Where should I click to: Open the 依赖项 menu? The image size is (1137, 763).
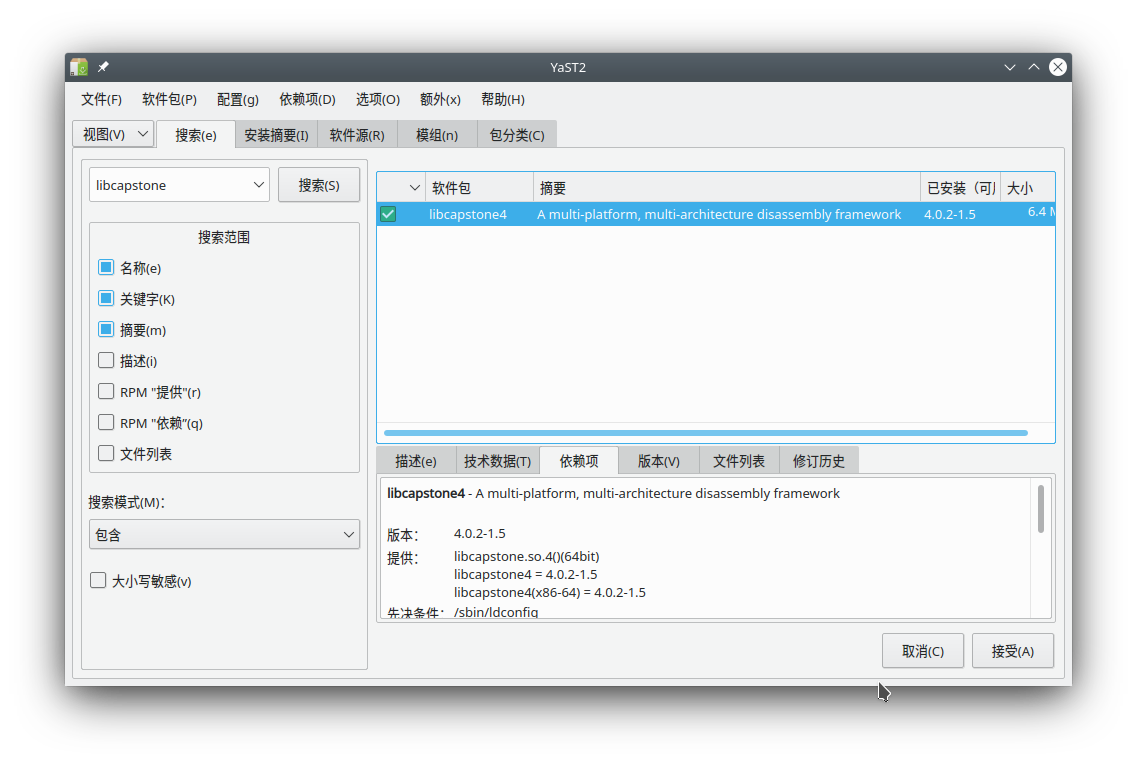(x=306, y=99)
